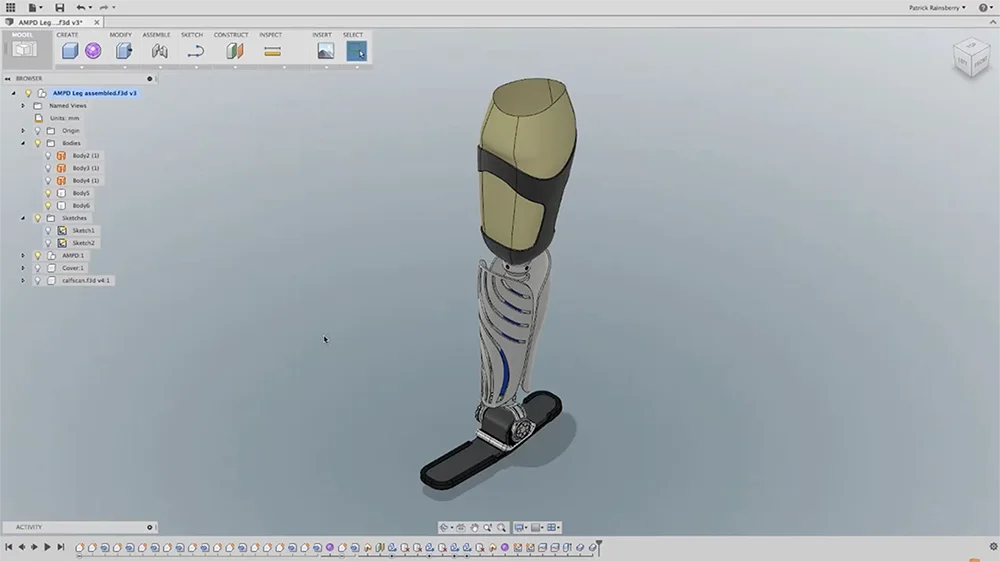Open the Patrick Rainsberry account menu
Screen dimensions: 1000x562
[936, 8]
